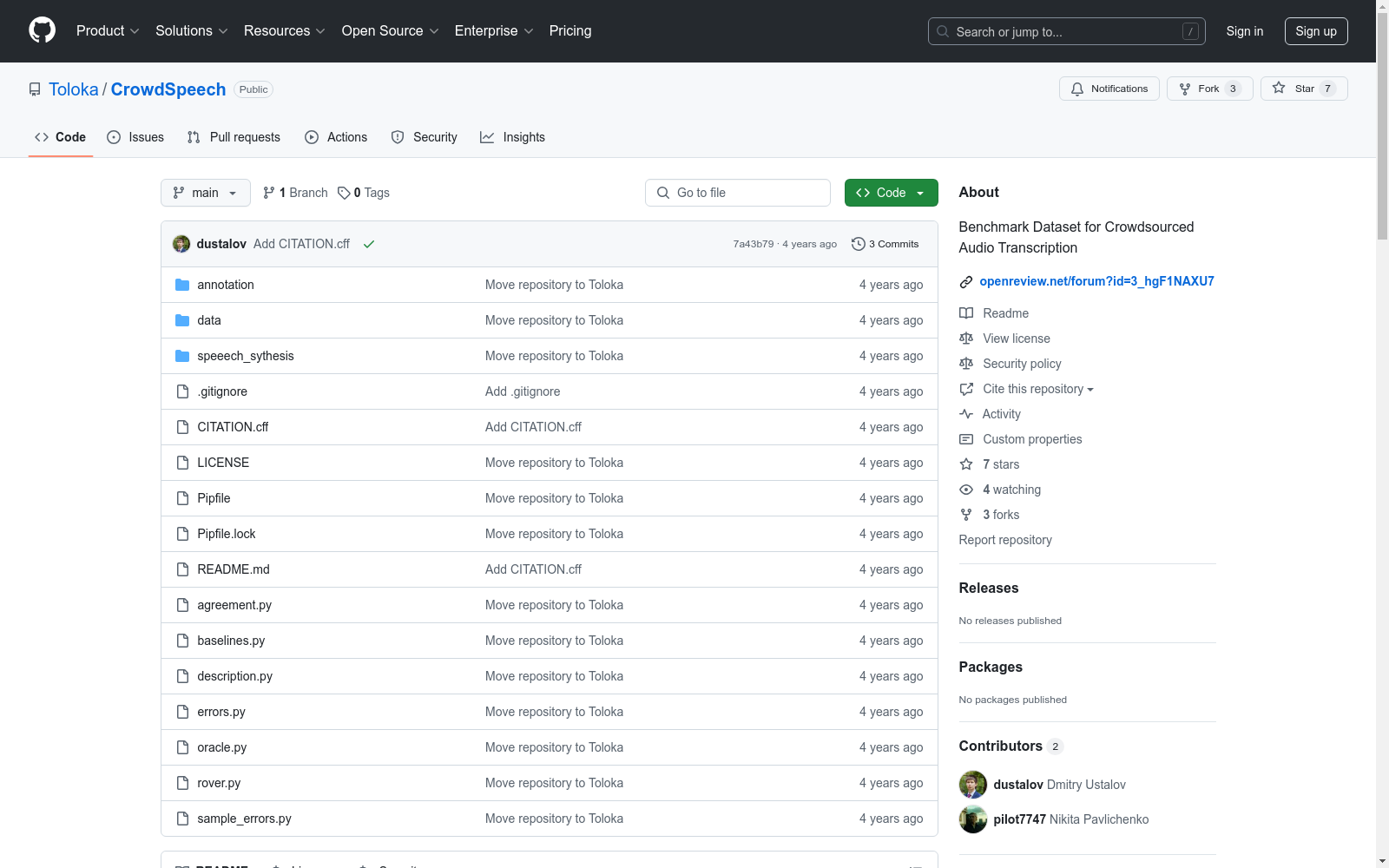
Task: Open the Issues tab
Action: tap(135, 137)
